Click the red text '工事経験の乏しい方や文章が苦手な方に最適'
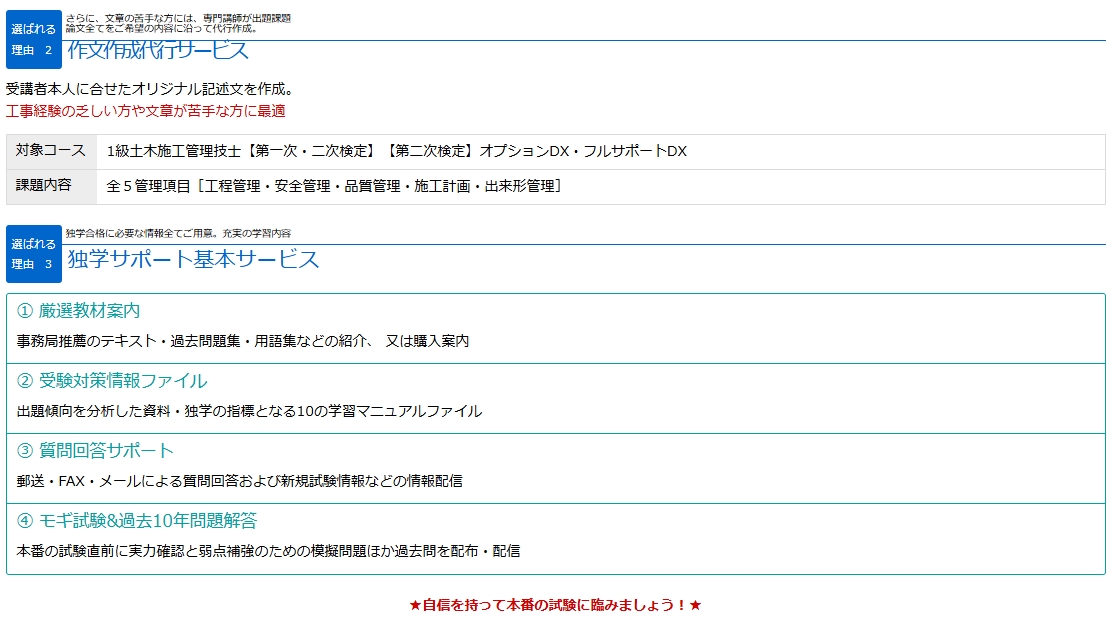This screenshot has width=1117, height=620. 146,111
